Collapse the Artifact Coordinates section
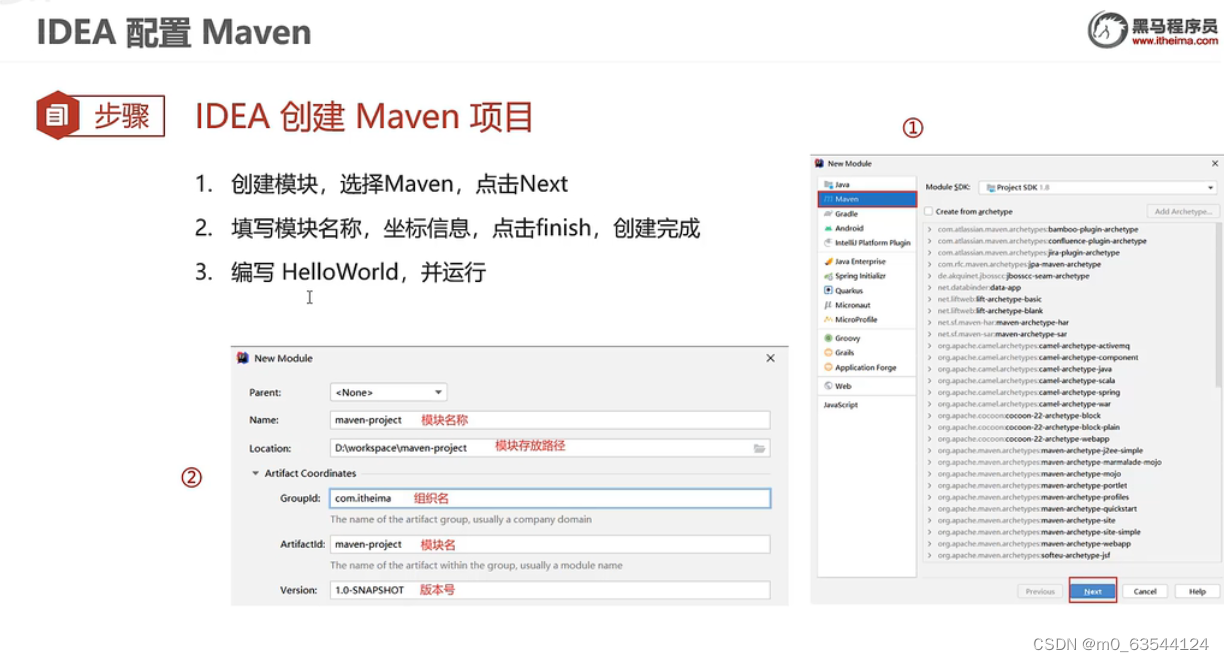This screenshot has width=1224, height=662. [x=257, y=473]
